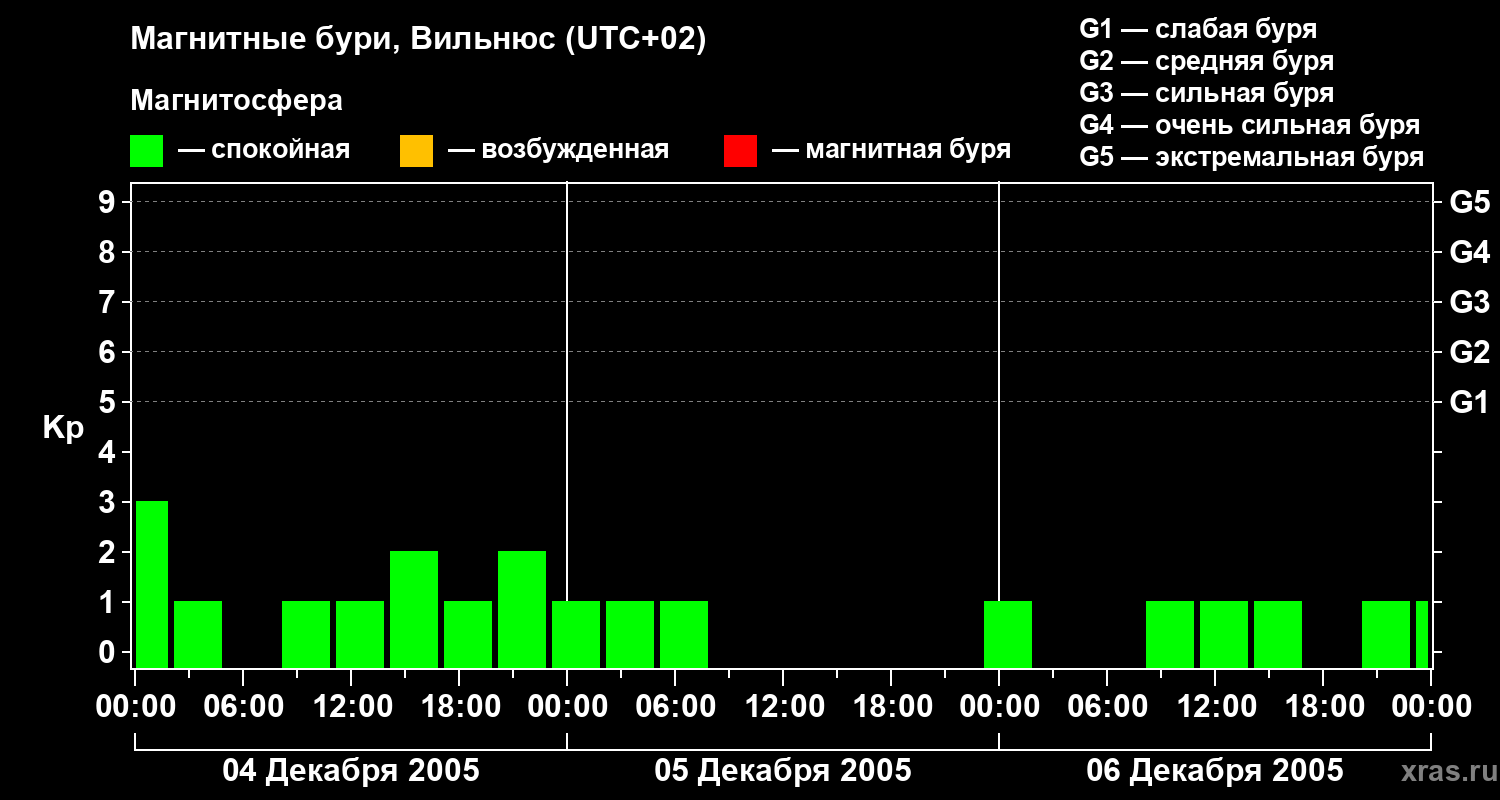
Task: Click the Kp 2 bar before 18:00 on 04 Декабря
Action: [414, 609]
